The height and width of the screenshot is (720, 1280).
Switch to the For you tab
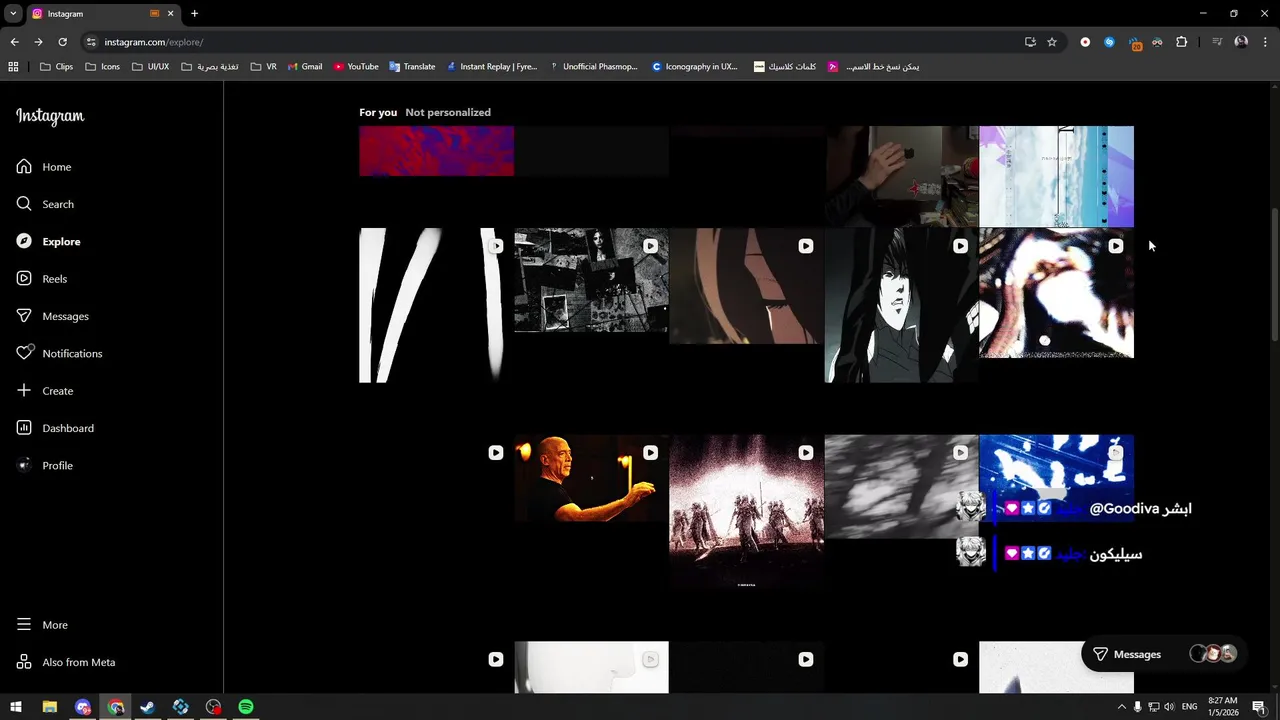coord(378,112)
